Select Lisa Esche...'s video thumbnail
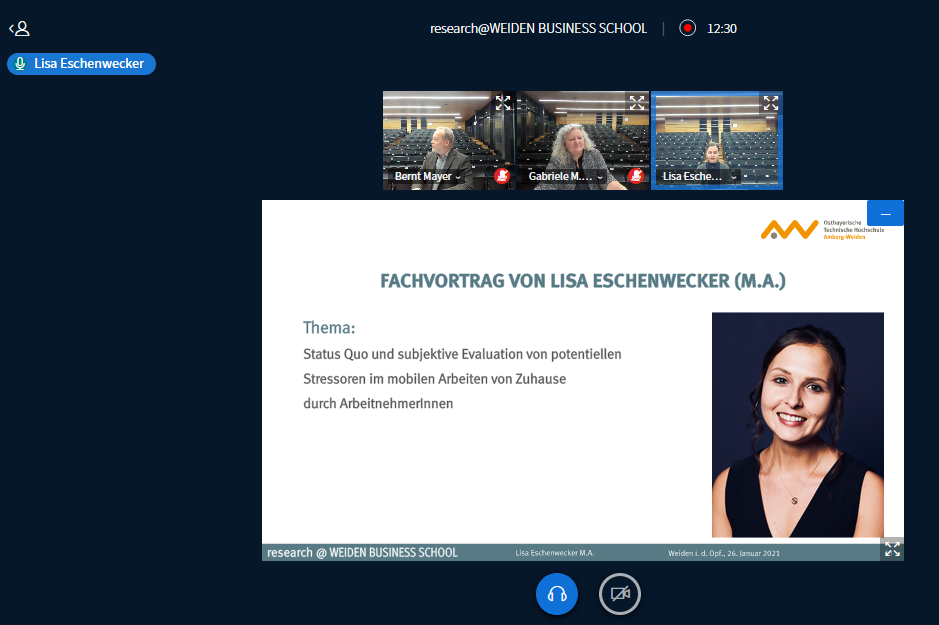 click(717, 140)
